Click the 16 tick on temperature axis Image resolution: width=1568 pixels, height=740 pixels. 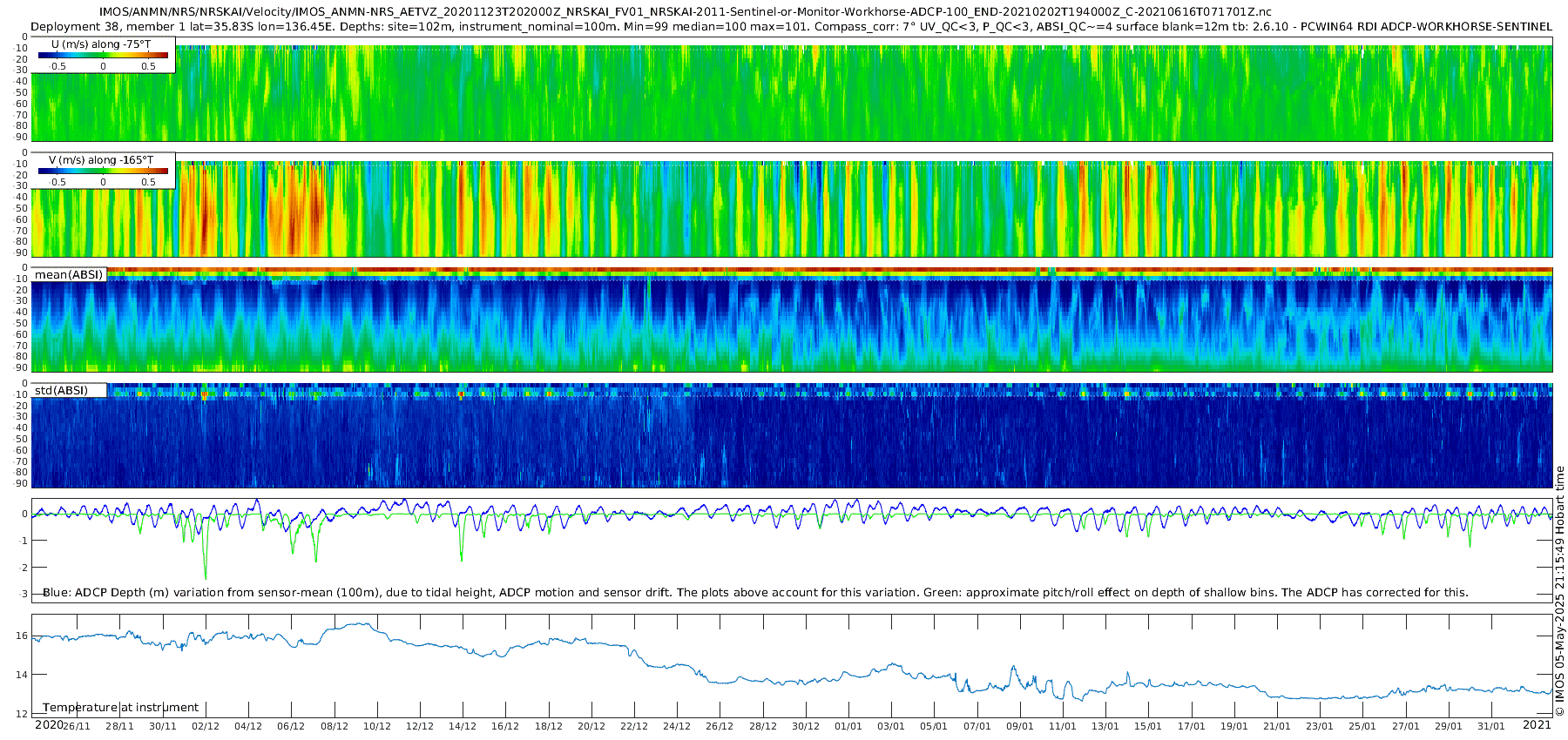22,636
